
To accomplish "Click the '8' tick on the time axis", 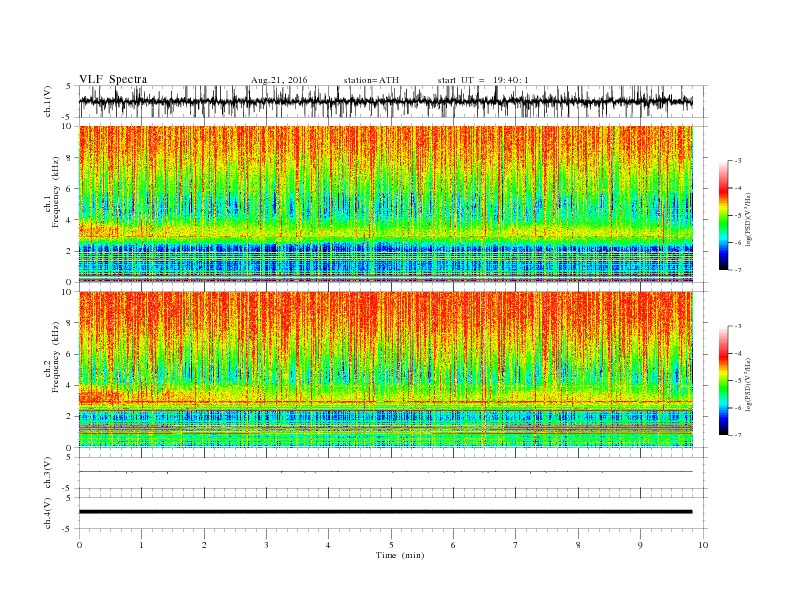I will click(x=578, y=545).
